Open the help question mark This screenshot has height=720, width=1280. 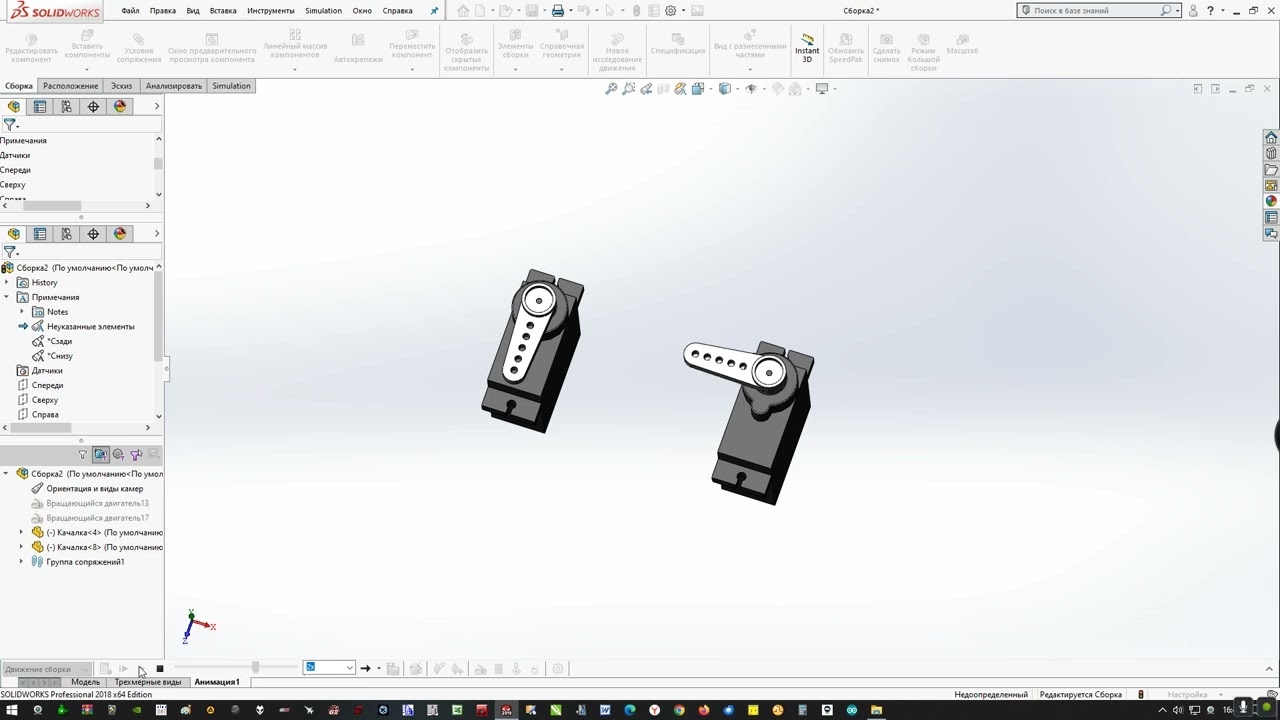click(x=1210, y=10)
